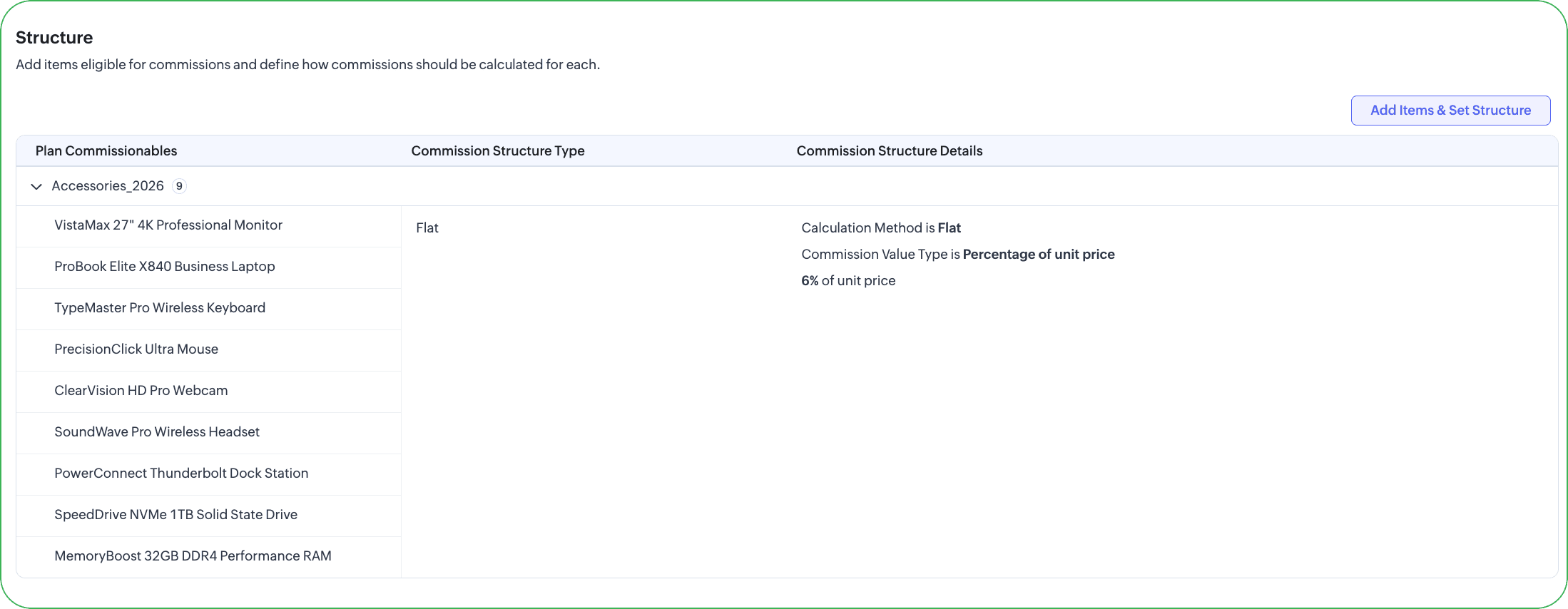
Task: Select SoundWave Pro Wireless Headset row
Action: pos(209,433)
